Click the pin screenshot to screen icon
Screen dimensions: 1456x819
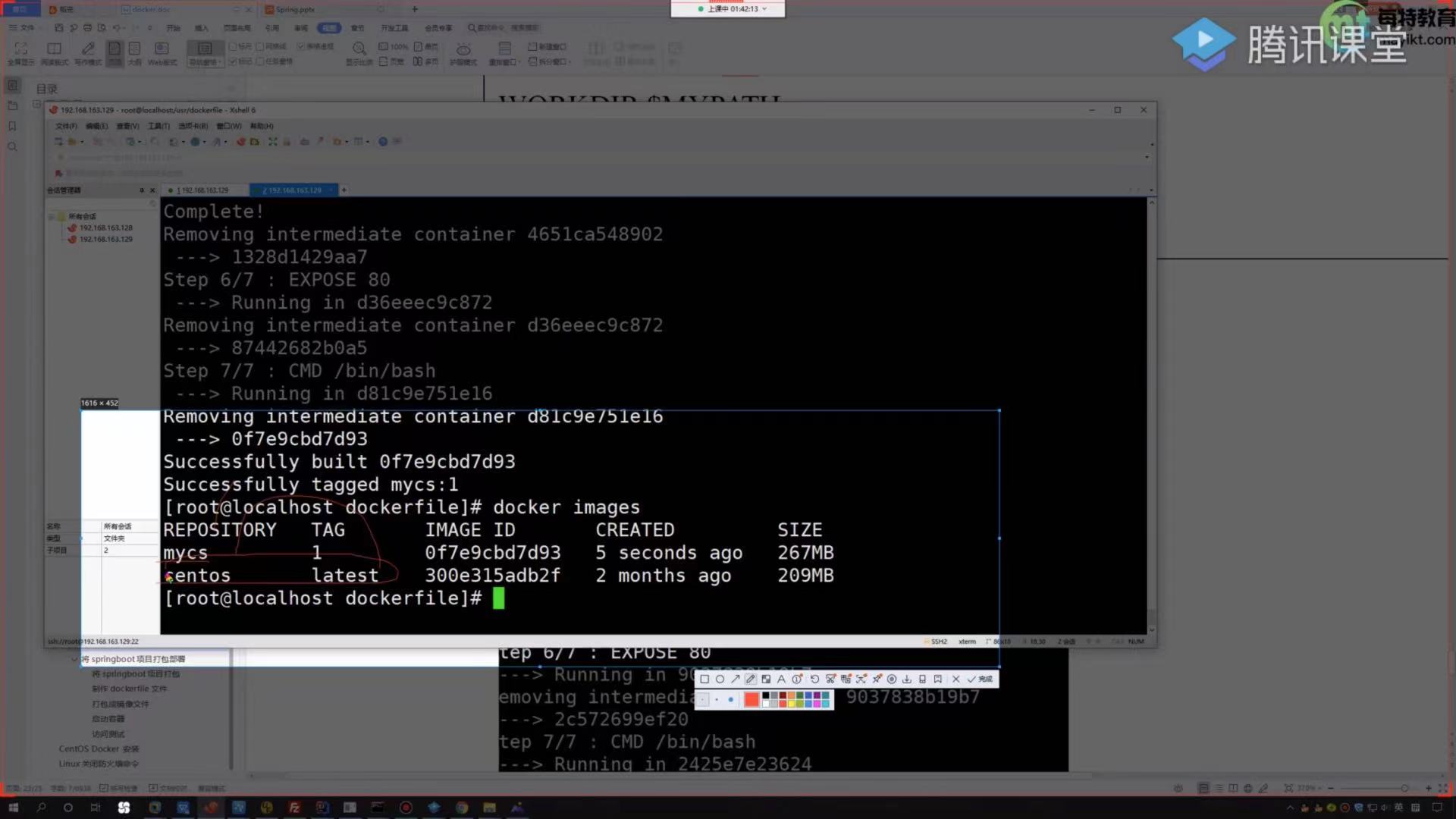877,679
